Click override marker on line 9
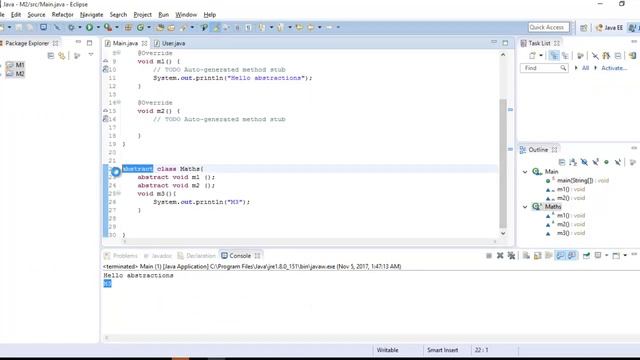The height and width of the screenshot is (360, 640). tap(105, 61)
